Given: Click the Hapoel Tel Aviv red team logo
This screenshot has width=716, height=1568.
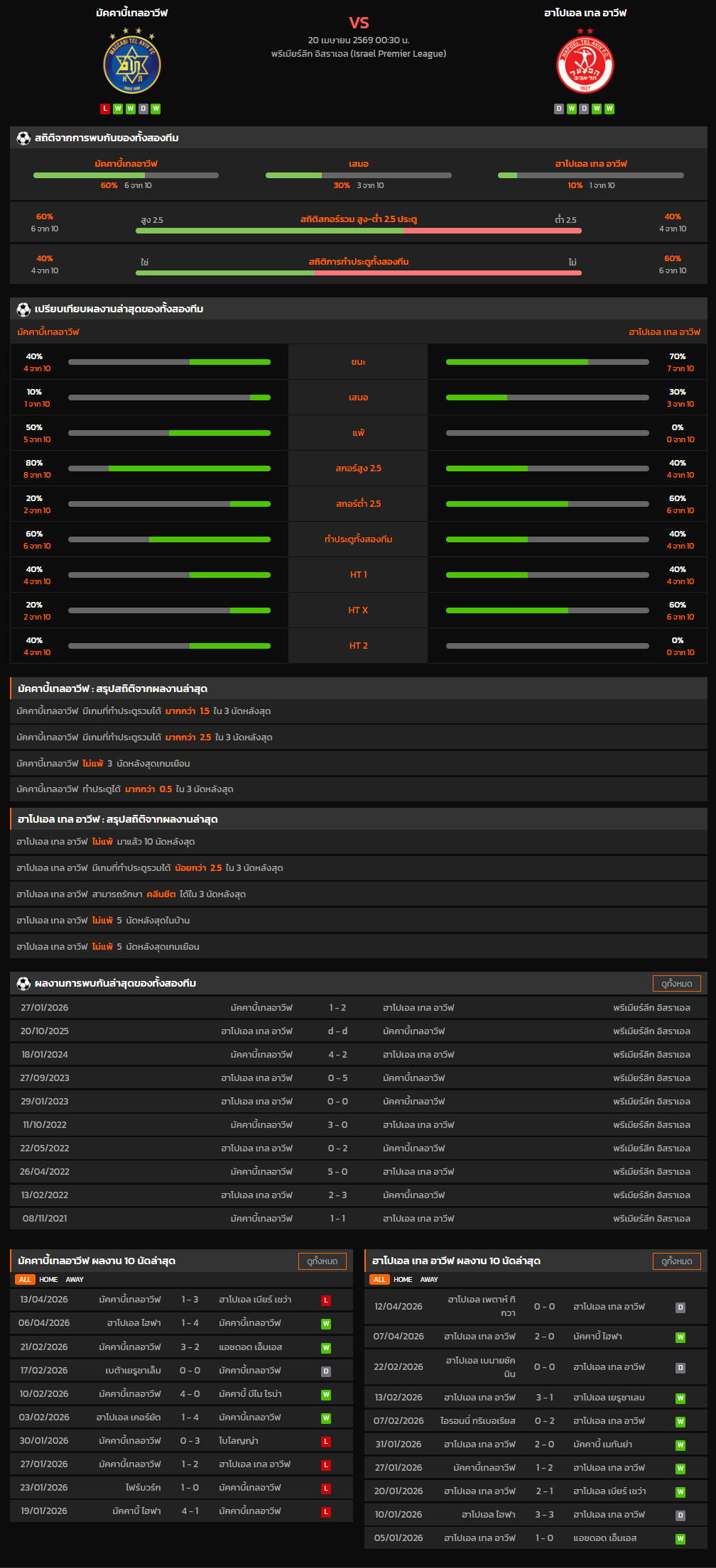Looking at the screenshot, I should click(x=585, y=65).
